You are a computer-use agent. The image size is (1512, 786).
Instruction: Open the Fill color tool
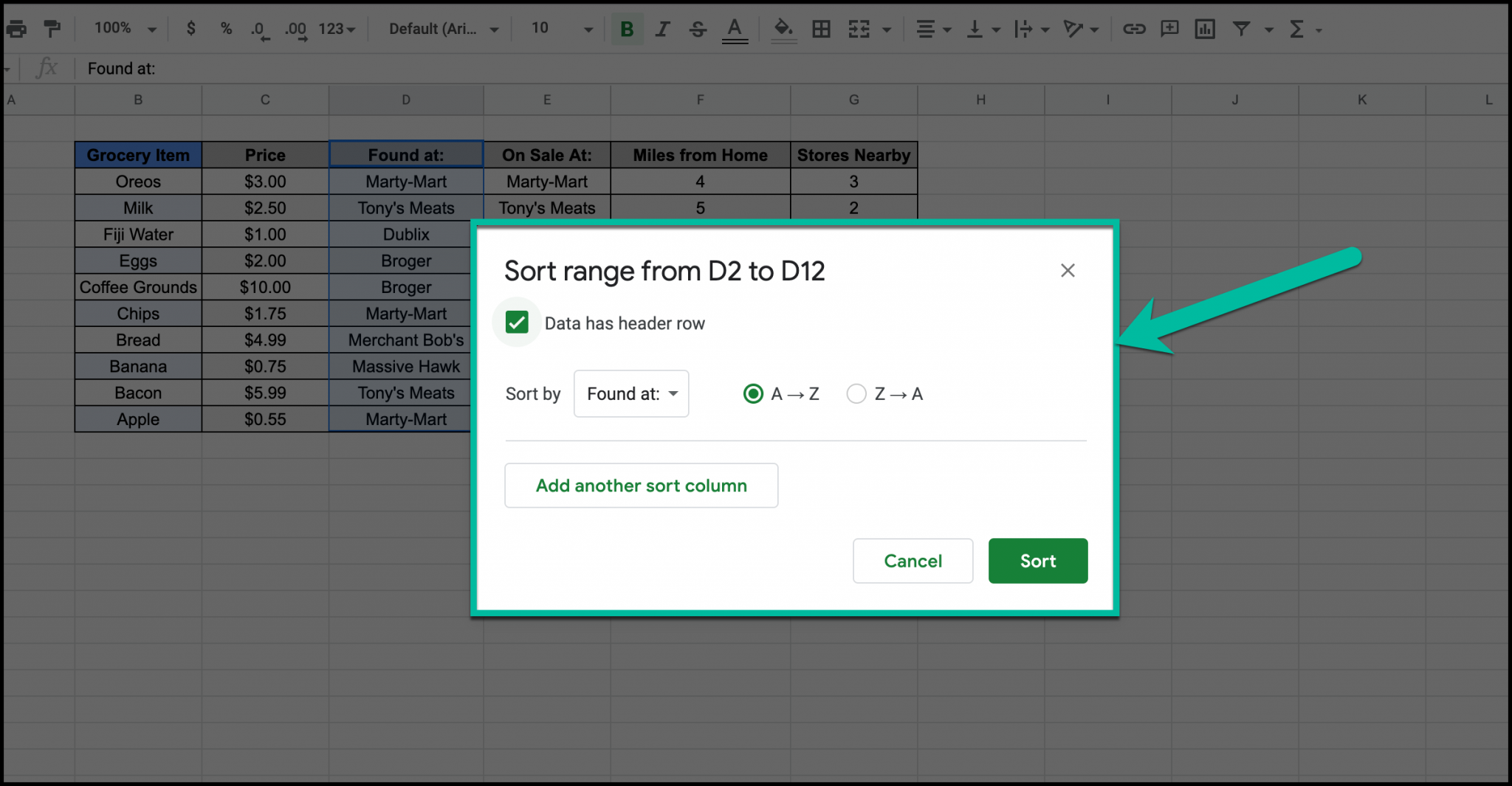(783, 29)
